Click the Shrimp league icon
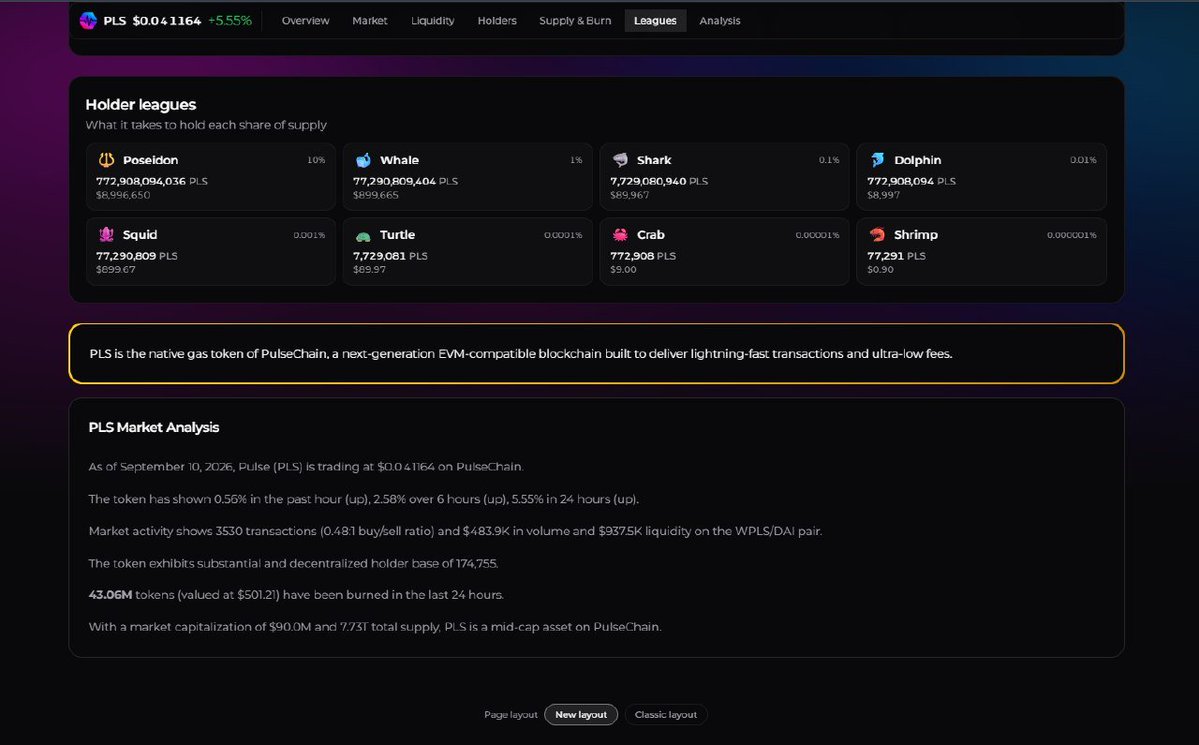Viewport: 1199px width, 745px height. 877,234
